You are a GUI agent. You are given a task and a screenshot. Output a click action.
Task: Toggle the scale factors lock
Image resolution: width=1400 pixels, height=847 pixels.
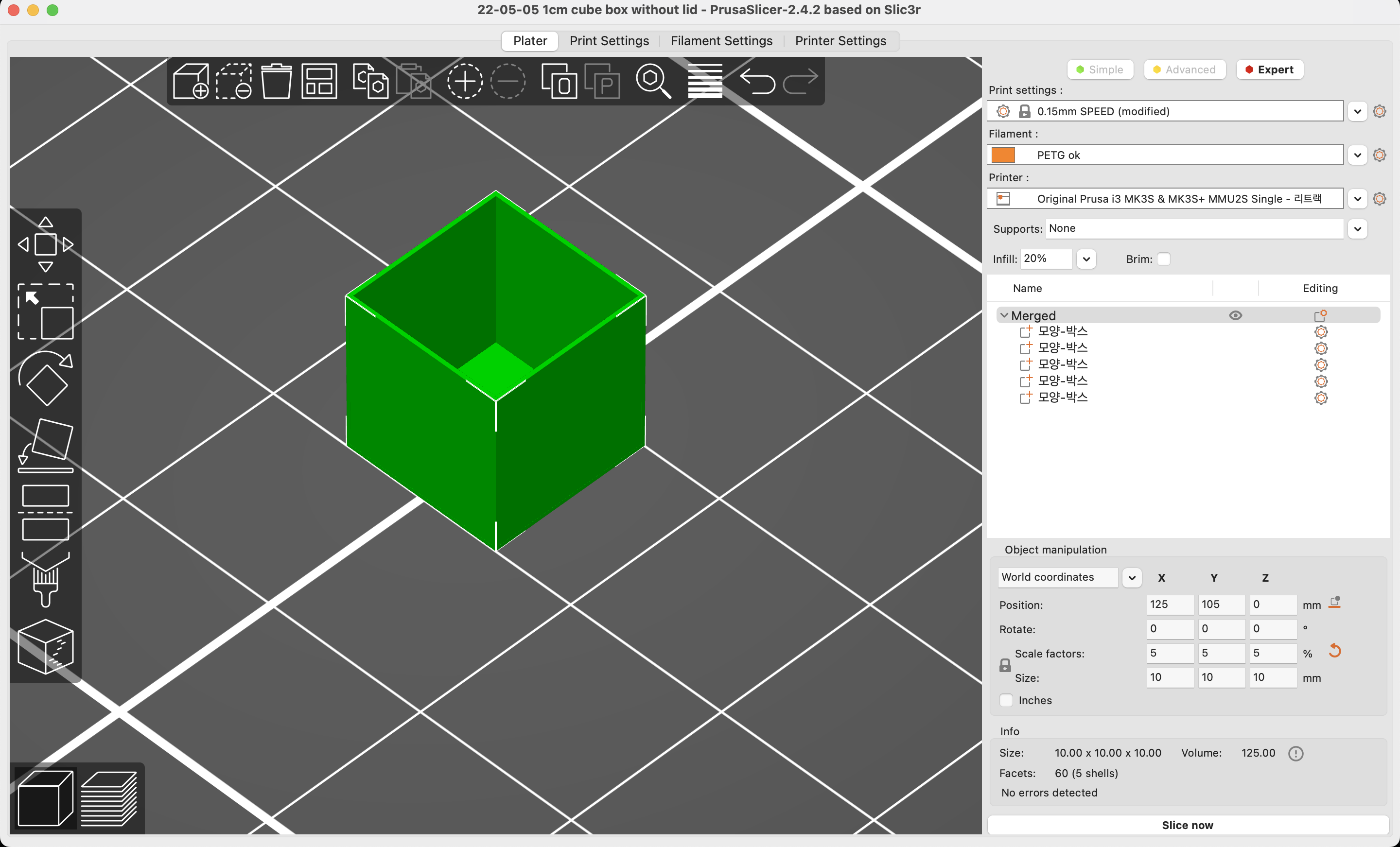[x=1005, y=665]
